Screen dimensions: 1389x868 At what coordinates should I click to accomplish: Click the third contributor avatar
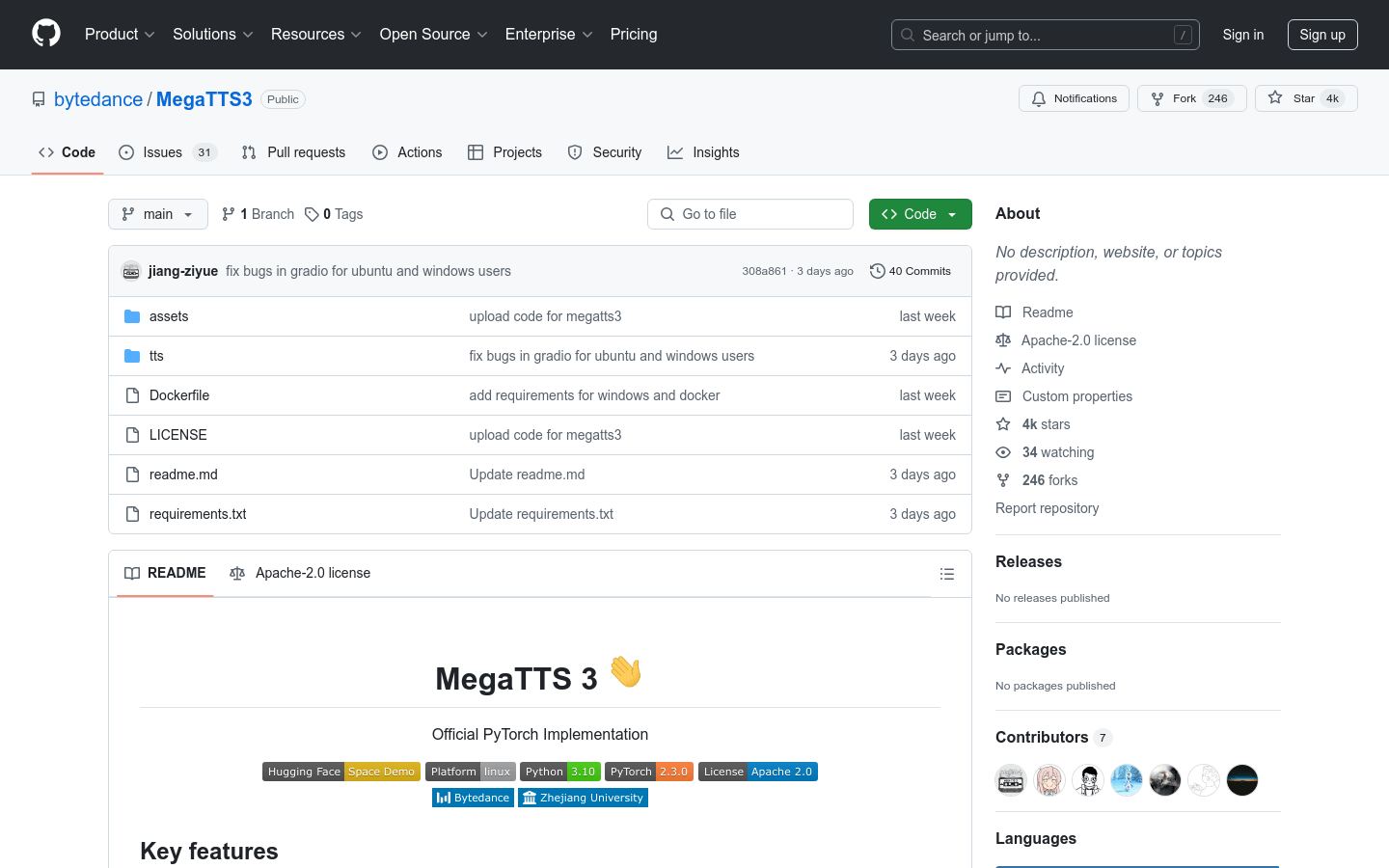(x=1088, y=779)
